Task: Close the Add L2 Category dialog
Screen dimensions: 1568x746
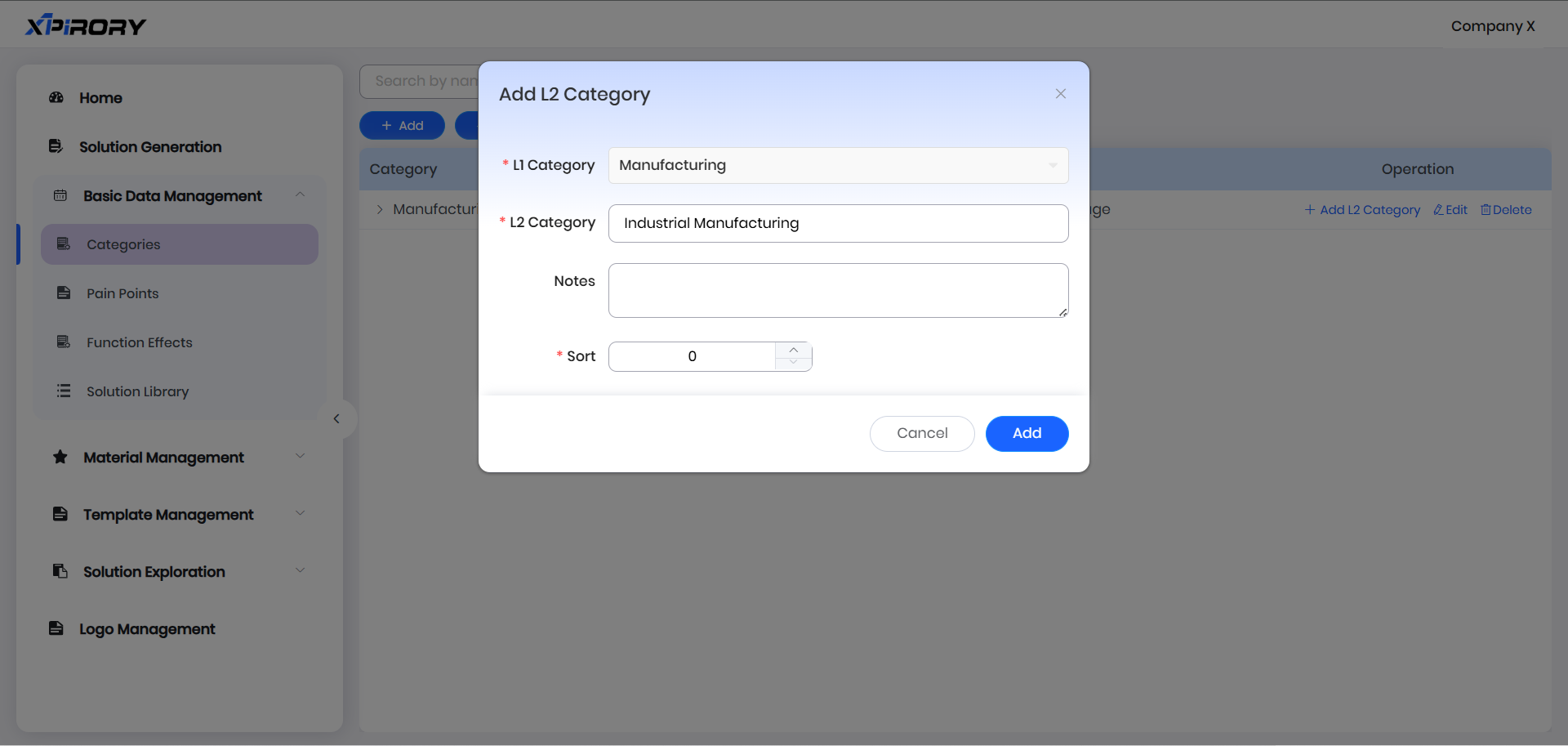Action: tap(1060, 94)
